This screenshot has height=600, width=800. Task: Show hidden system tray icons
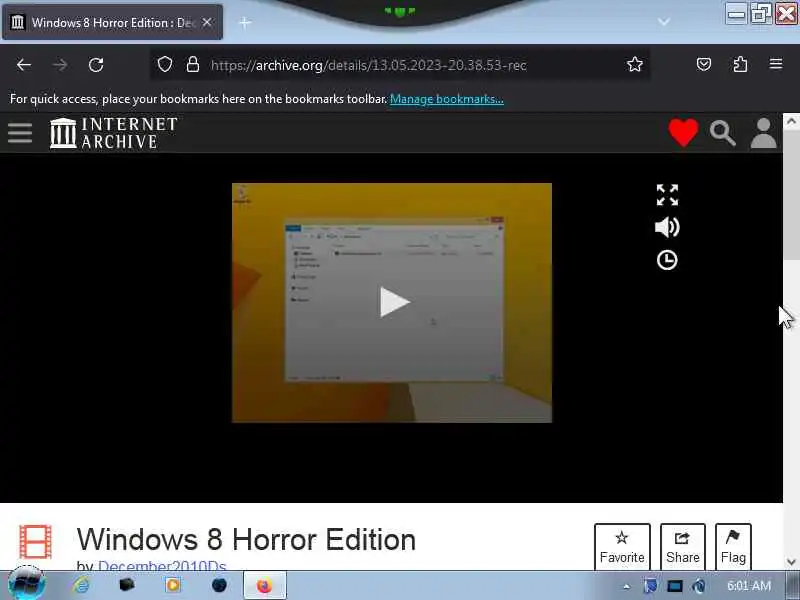pos(626,587)
